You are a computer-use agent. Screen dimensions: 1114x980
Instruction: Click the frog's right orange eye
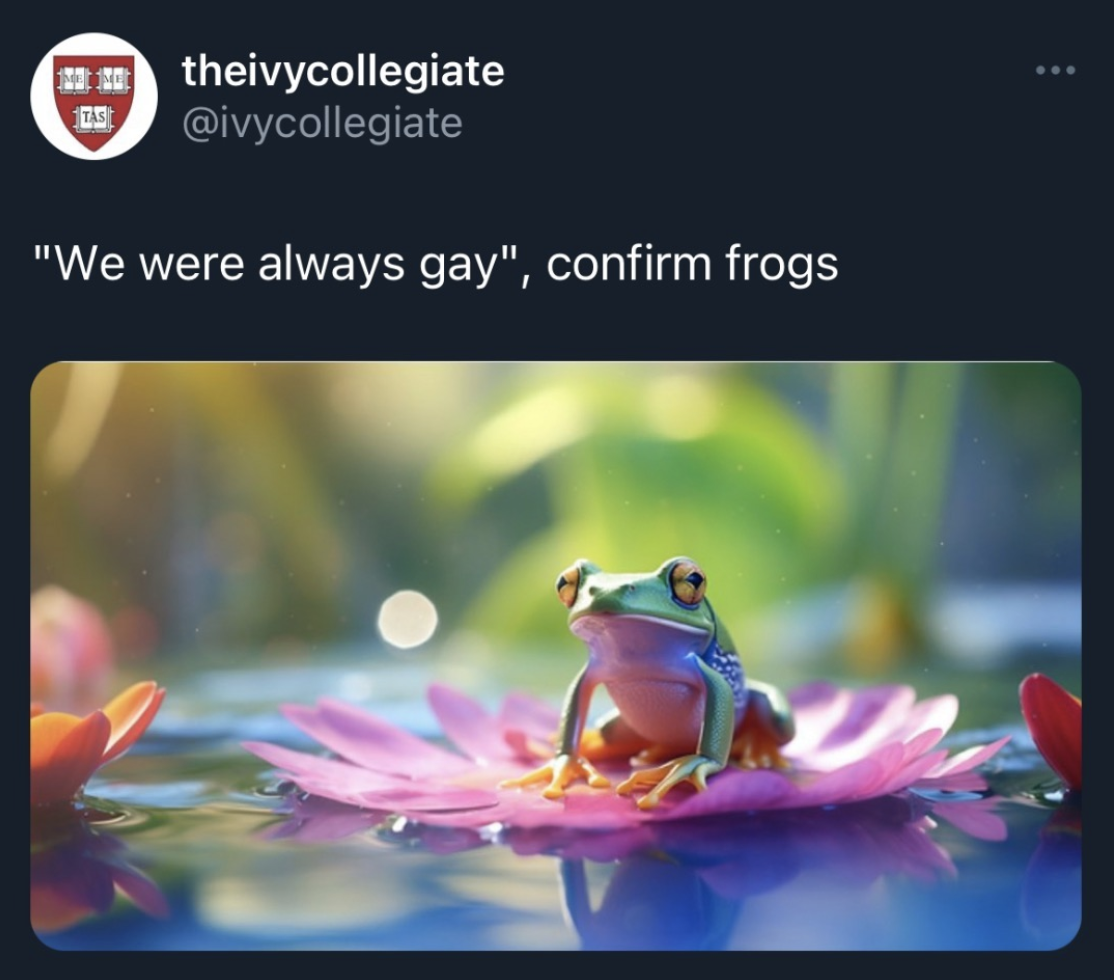tap(686, 583)
